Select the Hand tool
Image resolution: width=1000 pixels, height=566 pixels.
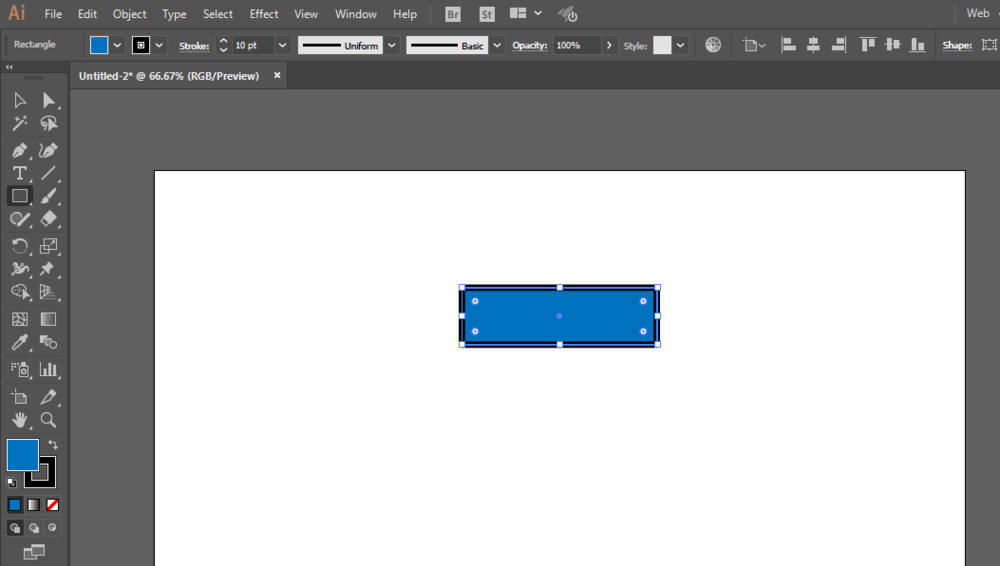pos(20,420)
